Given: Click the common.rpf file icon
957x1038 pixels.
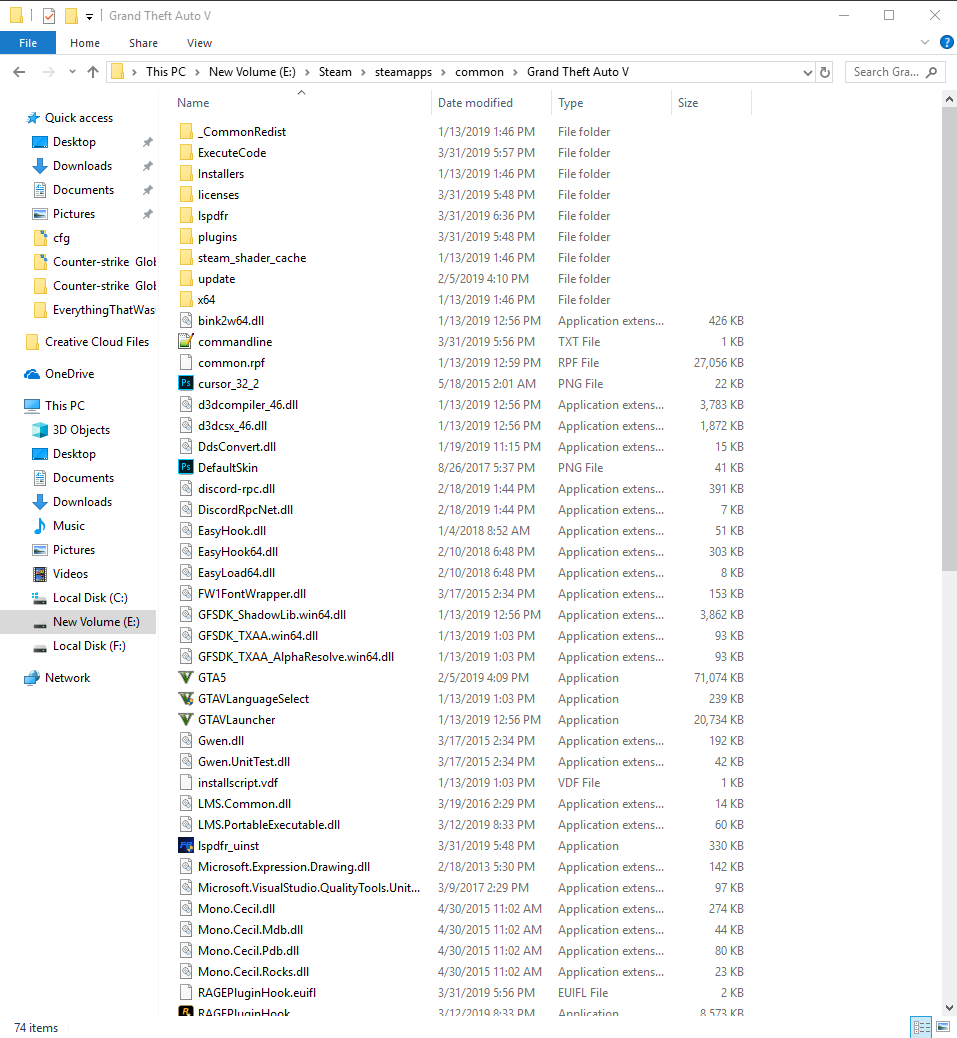Looking at the screenshot, I should click(186, 363).
